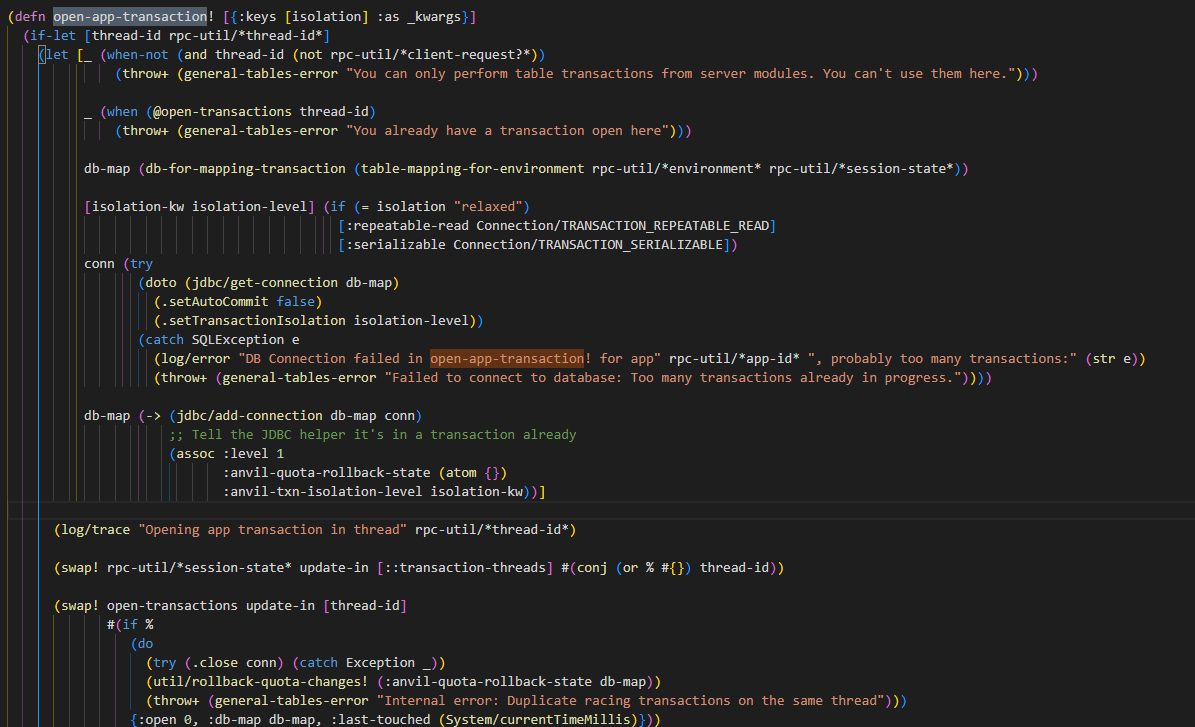1195x727 pixels.
Task: Click System/currentTimeMillis in the last line
Action: [537, 719]
